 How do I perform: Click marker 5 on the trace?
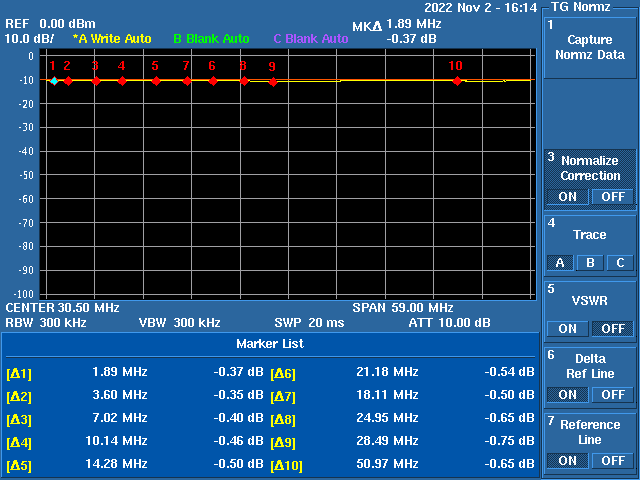(x=156, y=81)
